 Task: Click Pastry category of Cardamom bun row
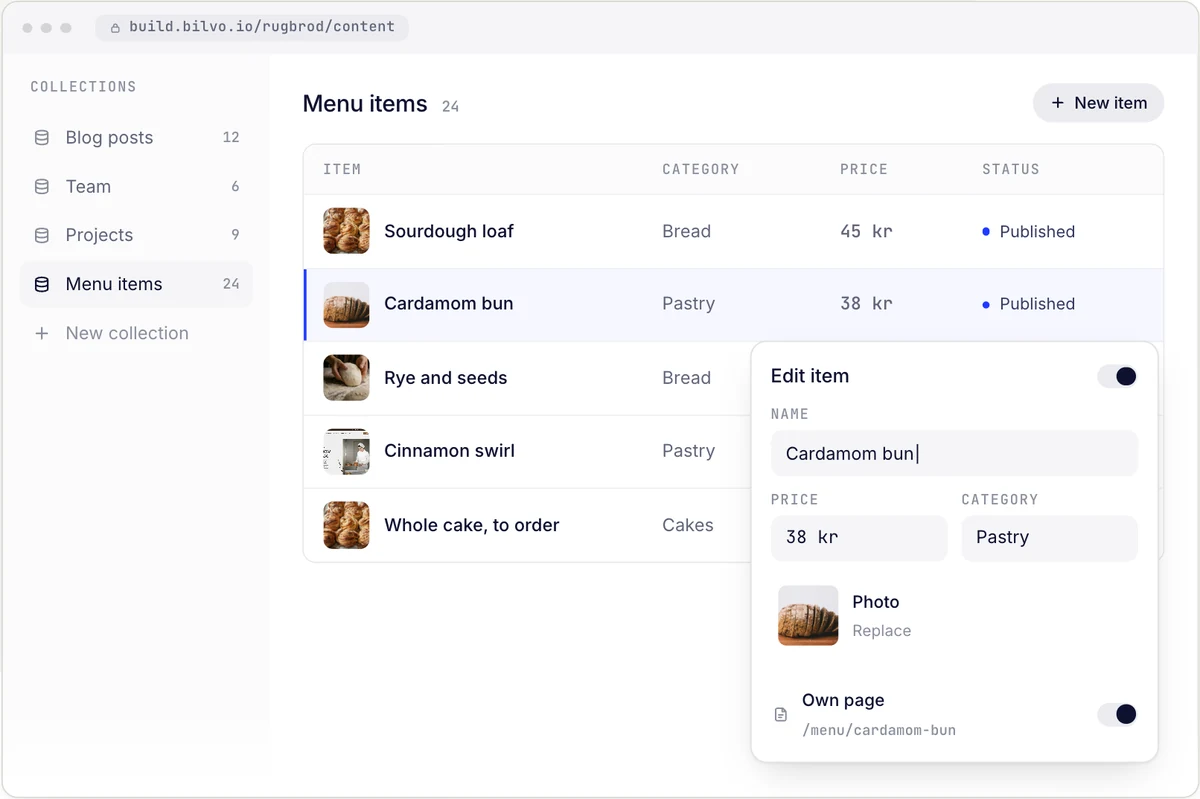pos(689,304)
